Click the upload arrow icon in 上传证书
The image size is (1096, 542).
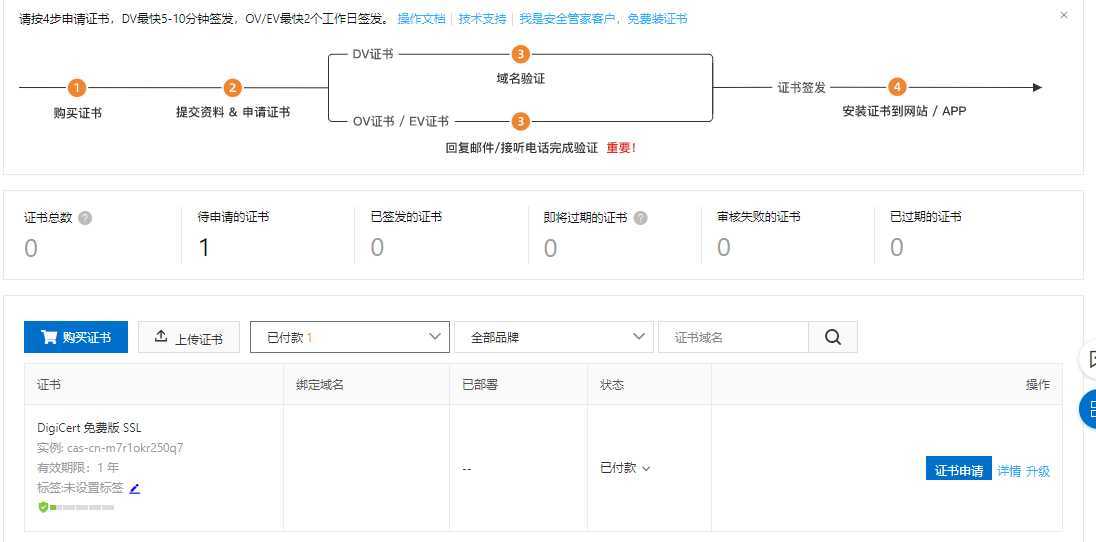pyautogui.click(x=161, y=336)
